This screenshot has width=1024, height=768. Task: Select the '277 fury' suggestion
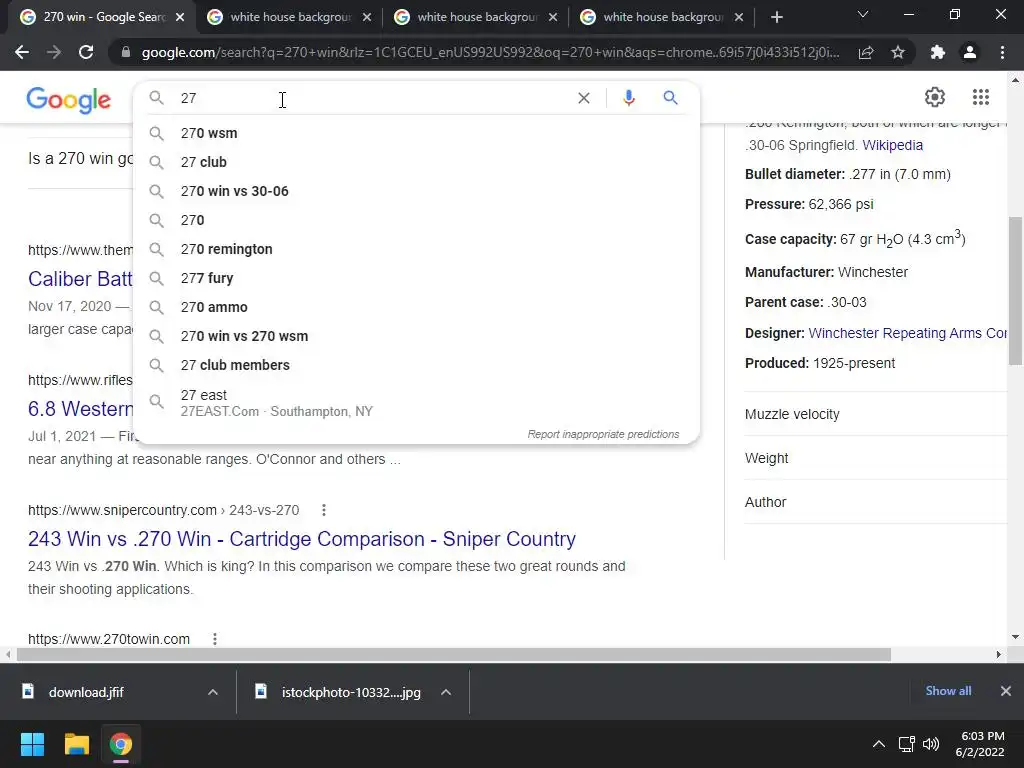pos(416,278)
